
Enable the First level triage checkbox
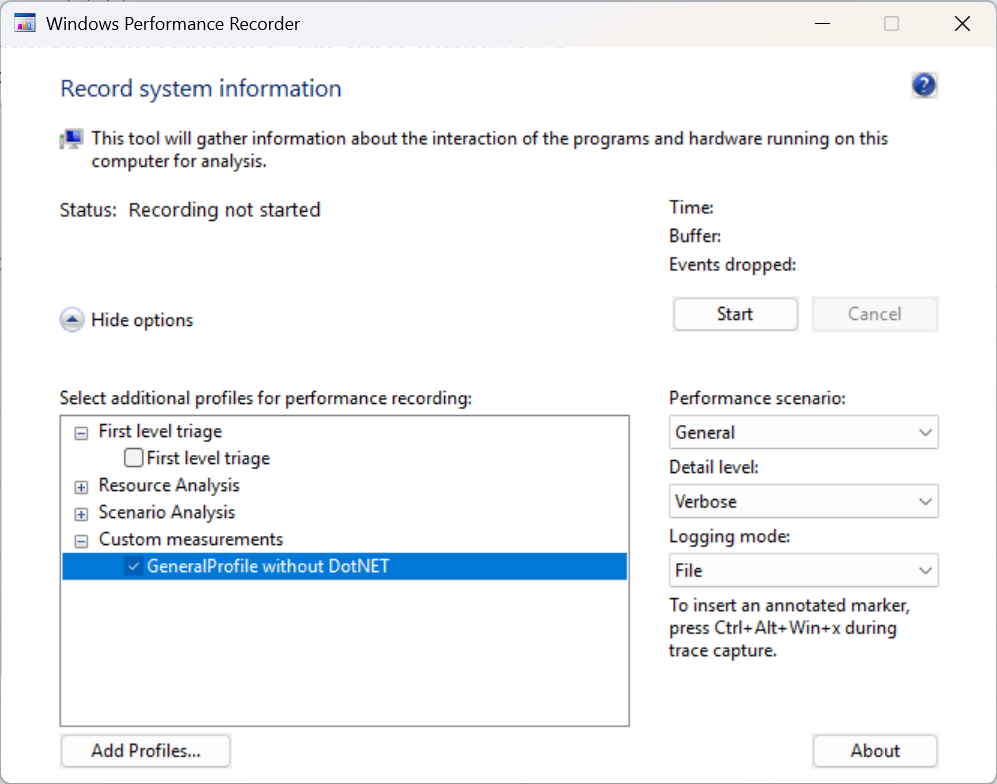134,458
